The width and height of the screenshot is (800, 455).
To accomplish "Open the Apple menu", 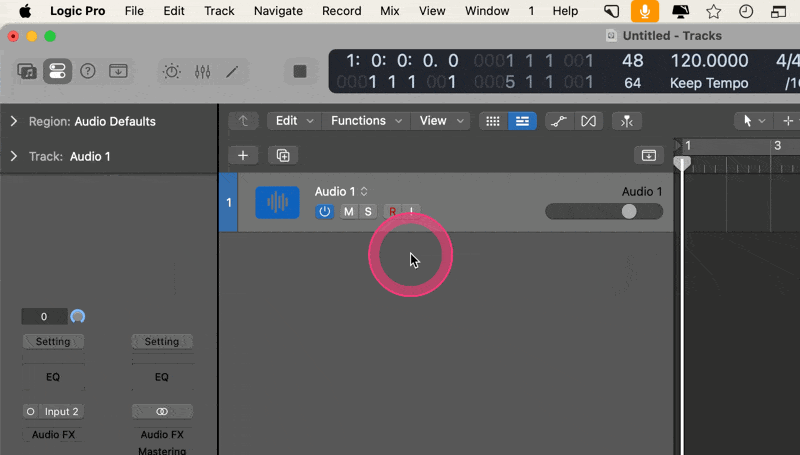I will pos(25,11).
